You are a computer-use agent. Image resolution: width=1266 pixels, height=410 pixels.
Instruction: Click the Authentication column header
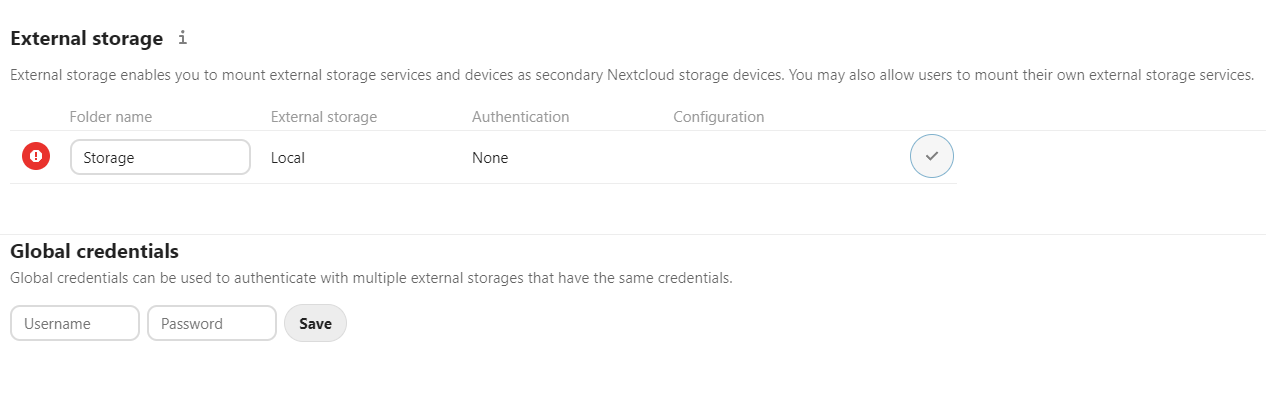(x=521, y=117)
